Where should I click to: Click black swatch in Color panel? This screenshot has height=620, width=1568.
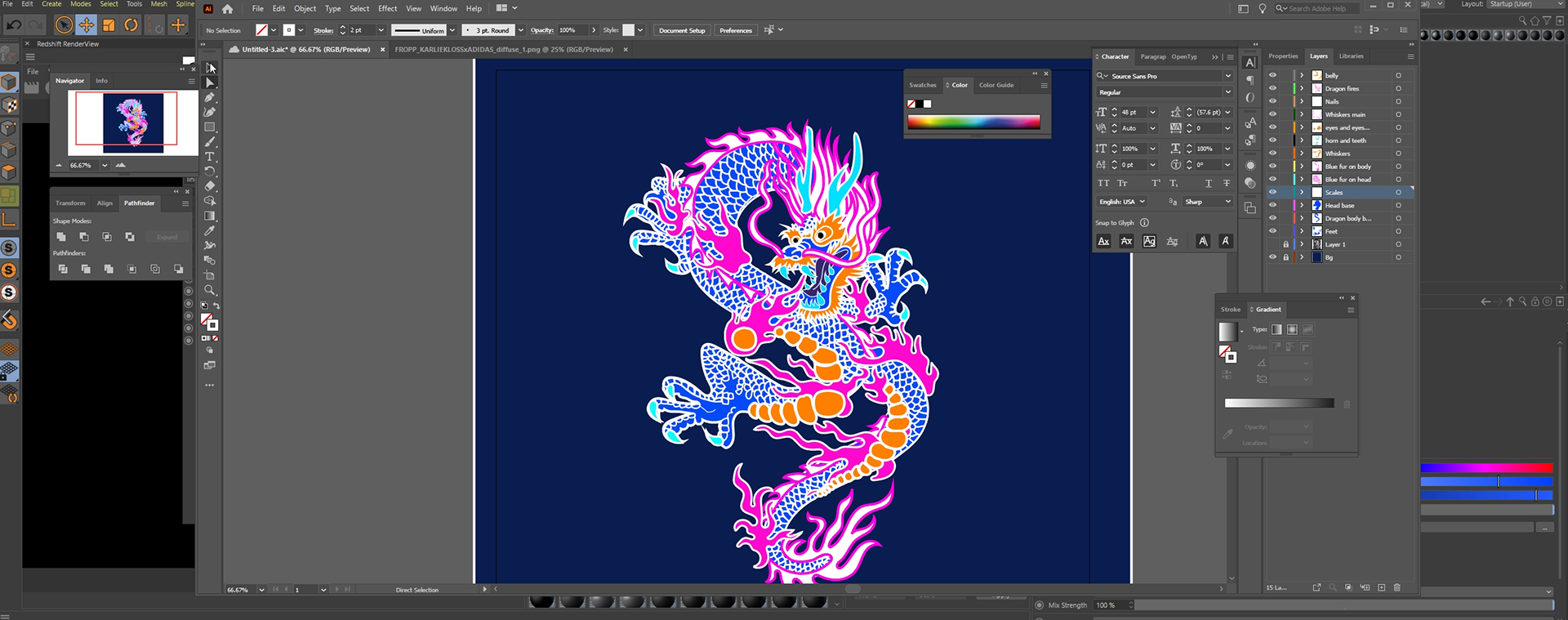tap(920, 104)
